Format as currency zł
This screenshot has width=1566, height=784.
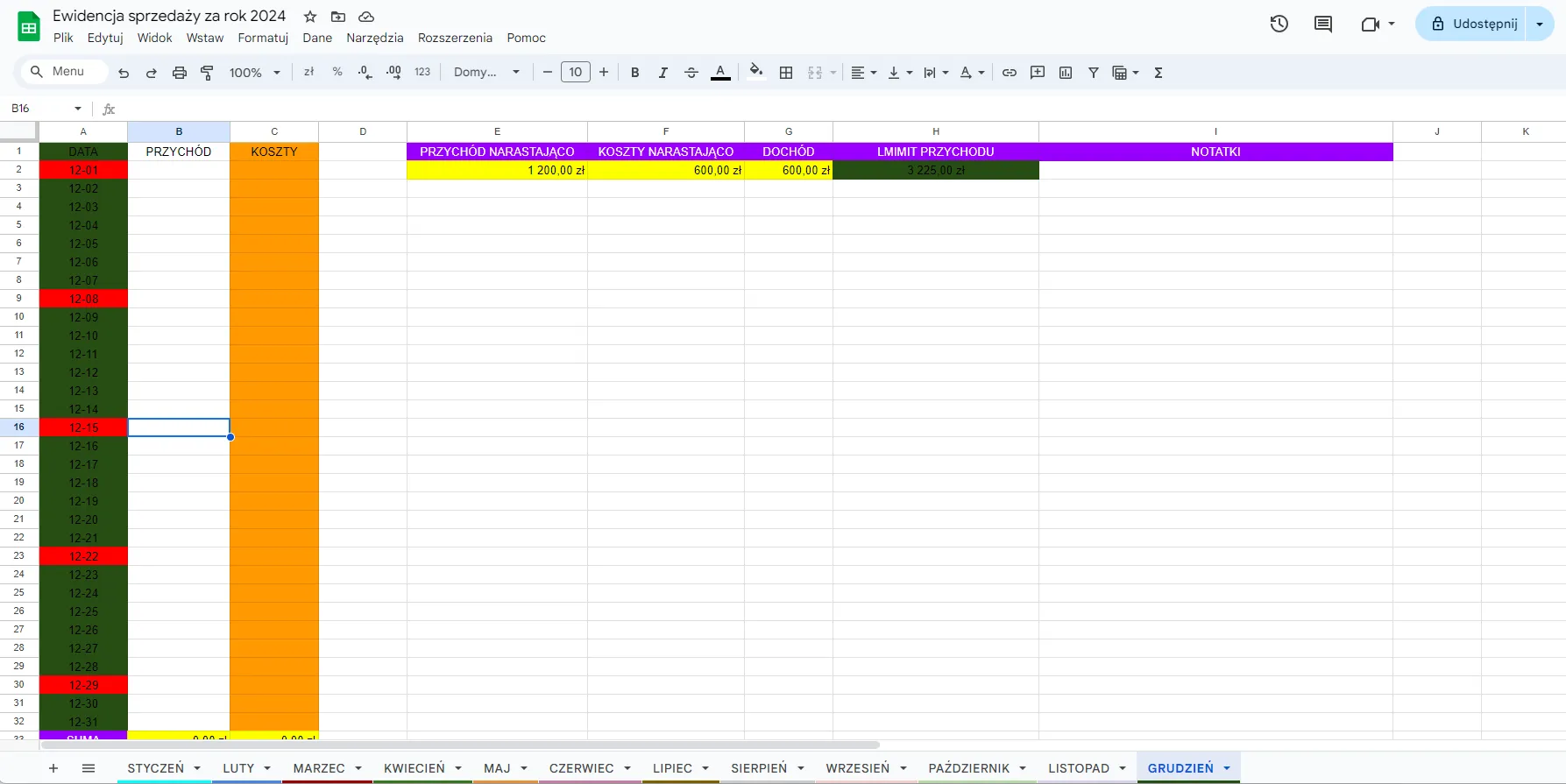[x=308, y=72]
